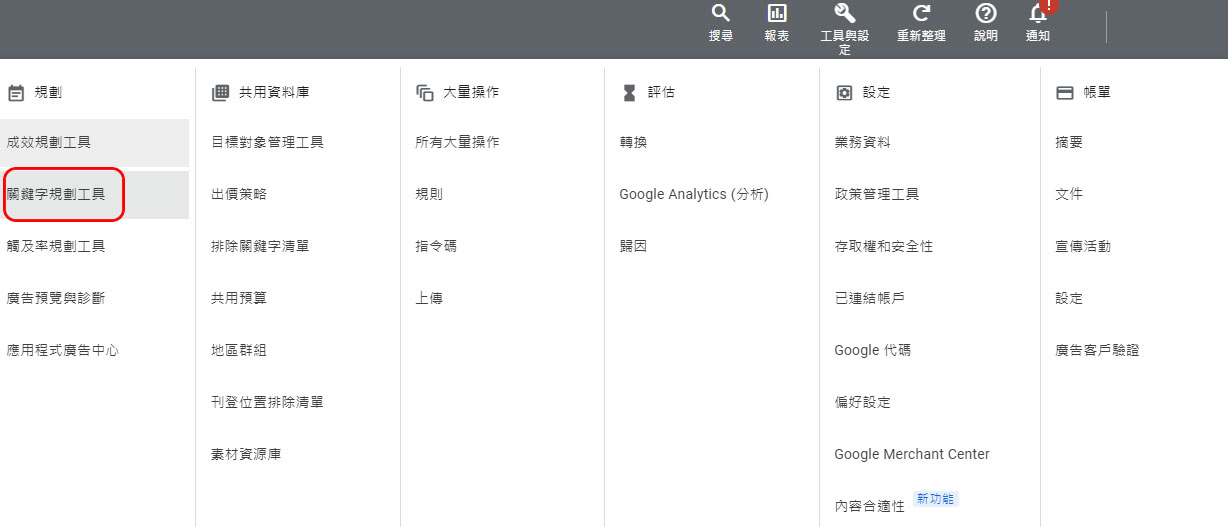The height and width of the screenshot is (527, 1228).
Task: Click the search magnifier icon
Action: click(720, 14)
